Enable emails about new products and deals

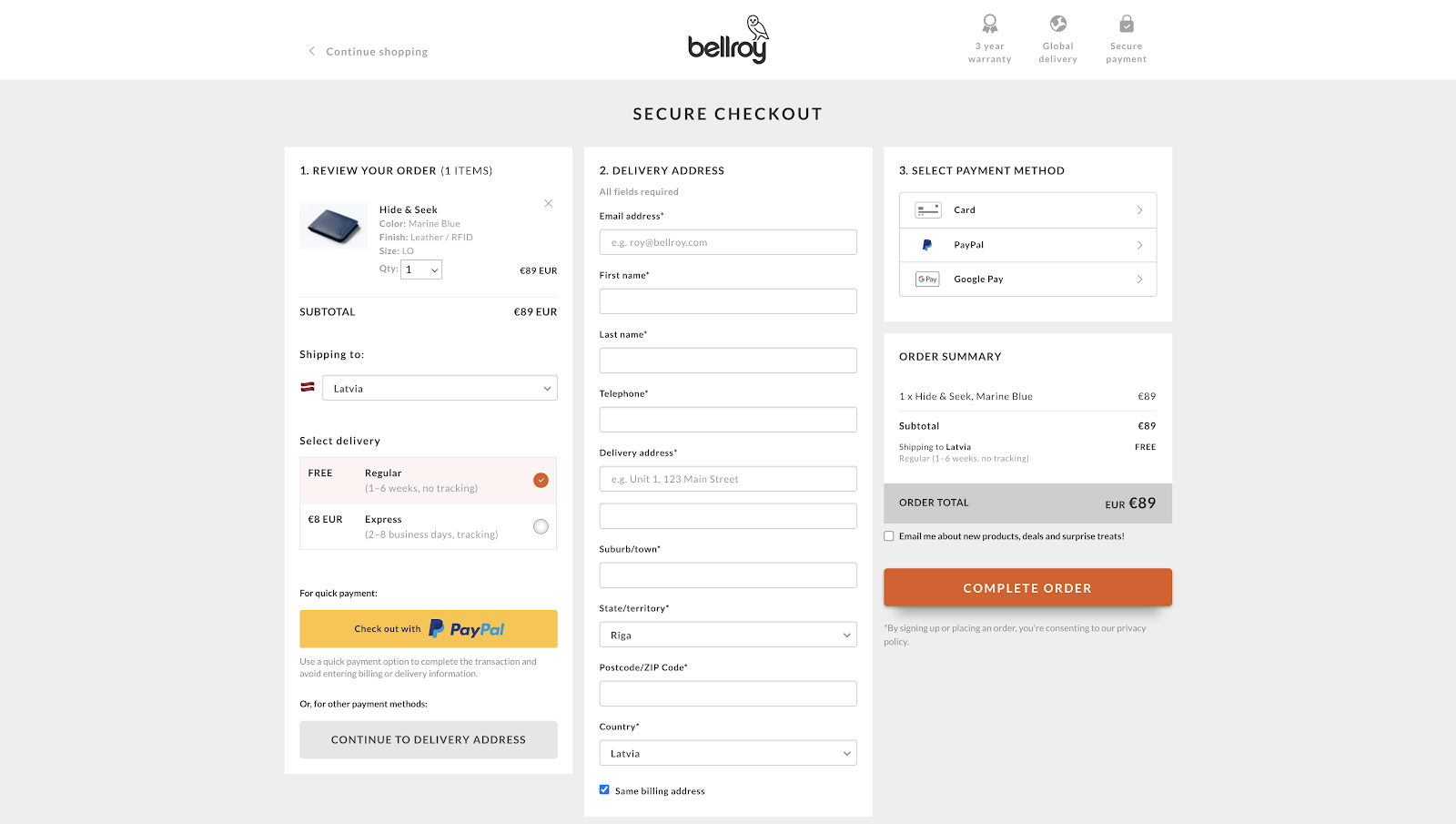(888, 535)
